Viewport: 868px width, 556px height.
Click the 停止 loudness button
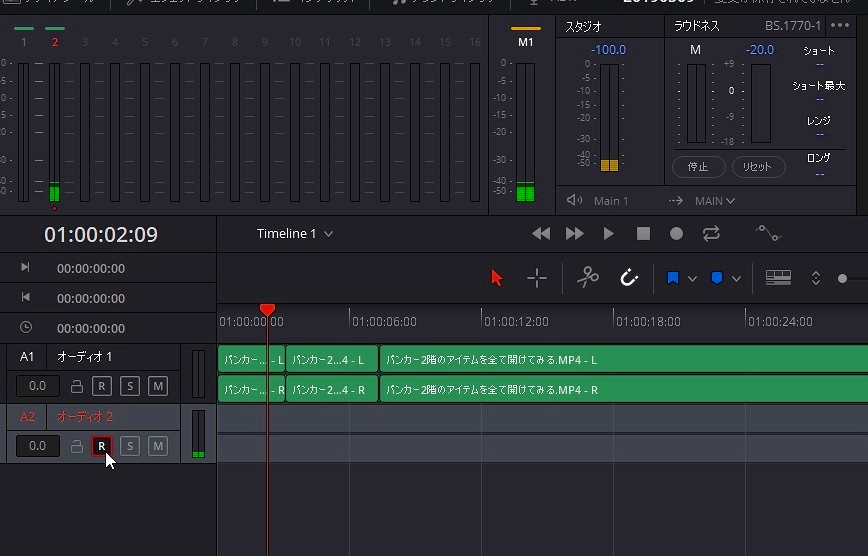point(698,167)
